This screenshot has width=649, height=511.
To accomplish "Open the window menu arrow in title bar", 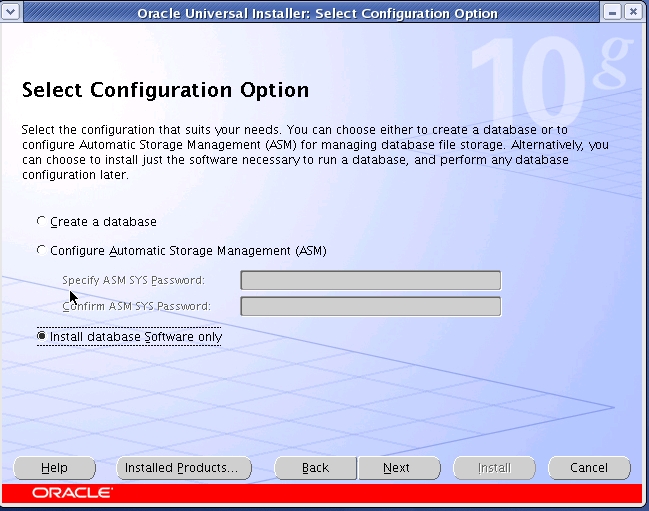I will (x=11, y=12).
